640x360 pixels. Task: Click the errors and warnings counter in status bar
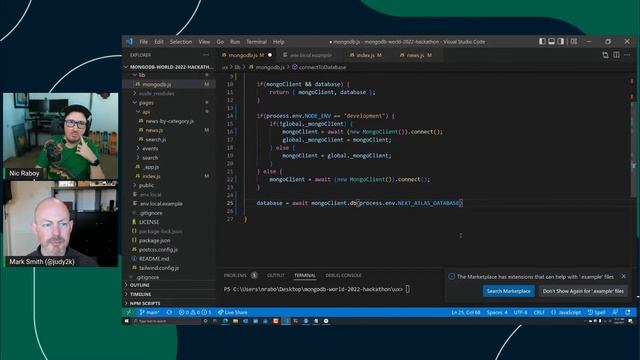pos(195,312)
